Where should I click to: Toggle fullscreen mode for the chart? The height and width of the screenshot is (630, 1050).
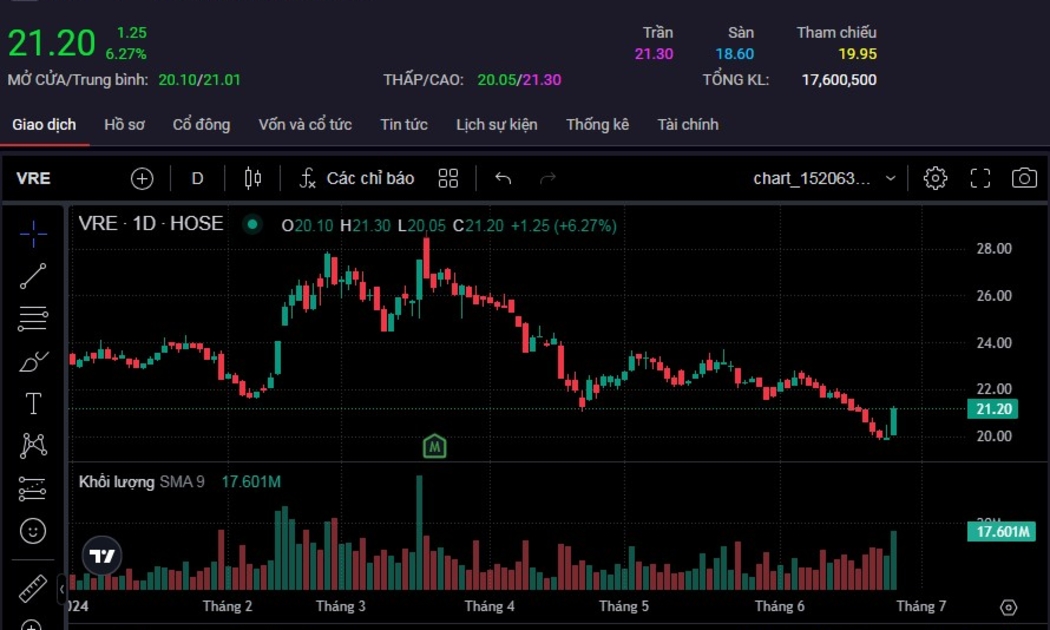coord(980,178)
